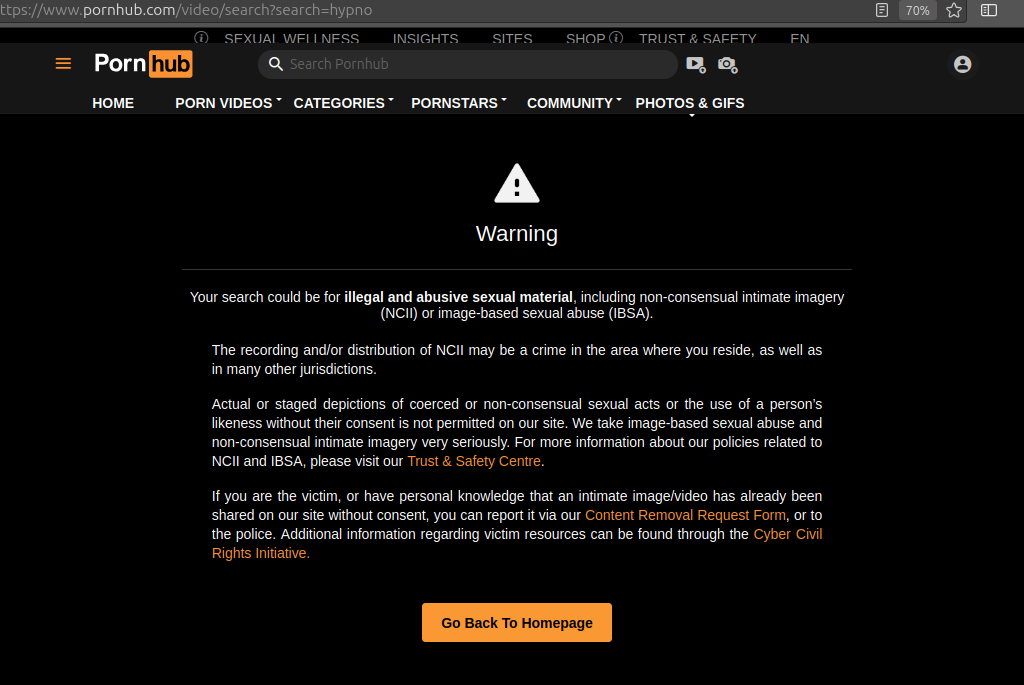
Task: Open the hamburger side menu
Action: click(63, 64)
